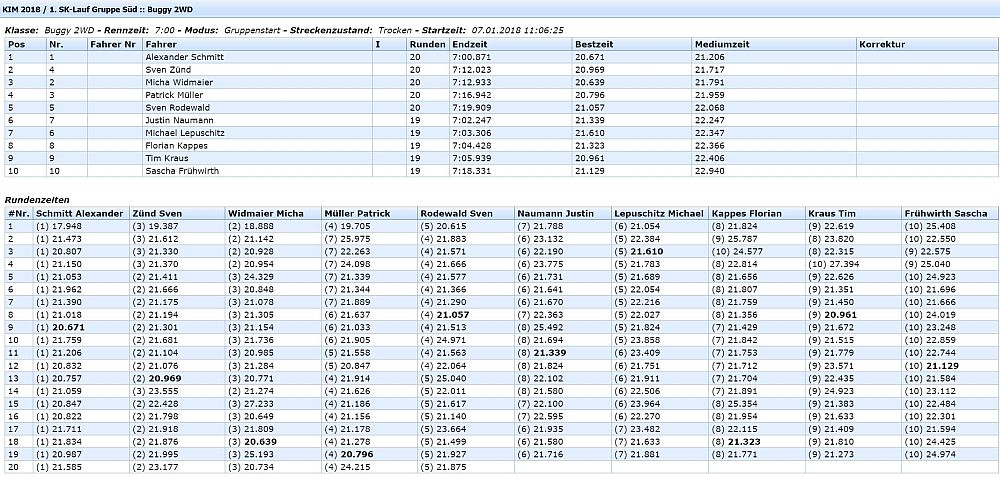Click the Fahrer Nr column header

tap(112, 45)
